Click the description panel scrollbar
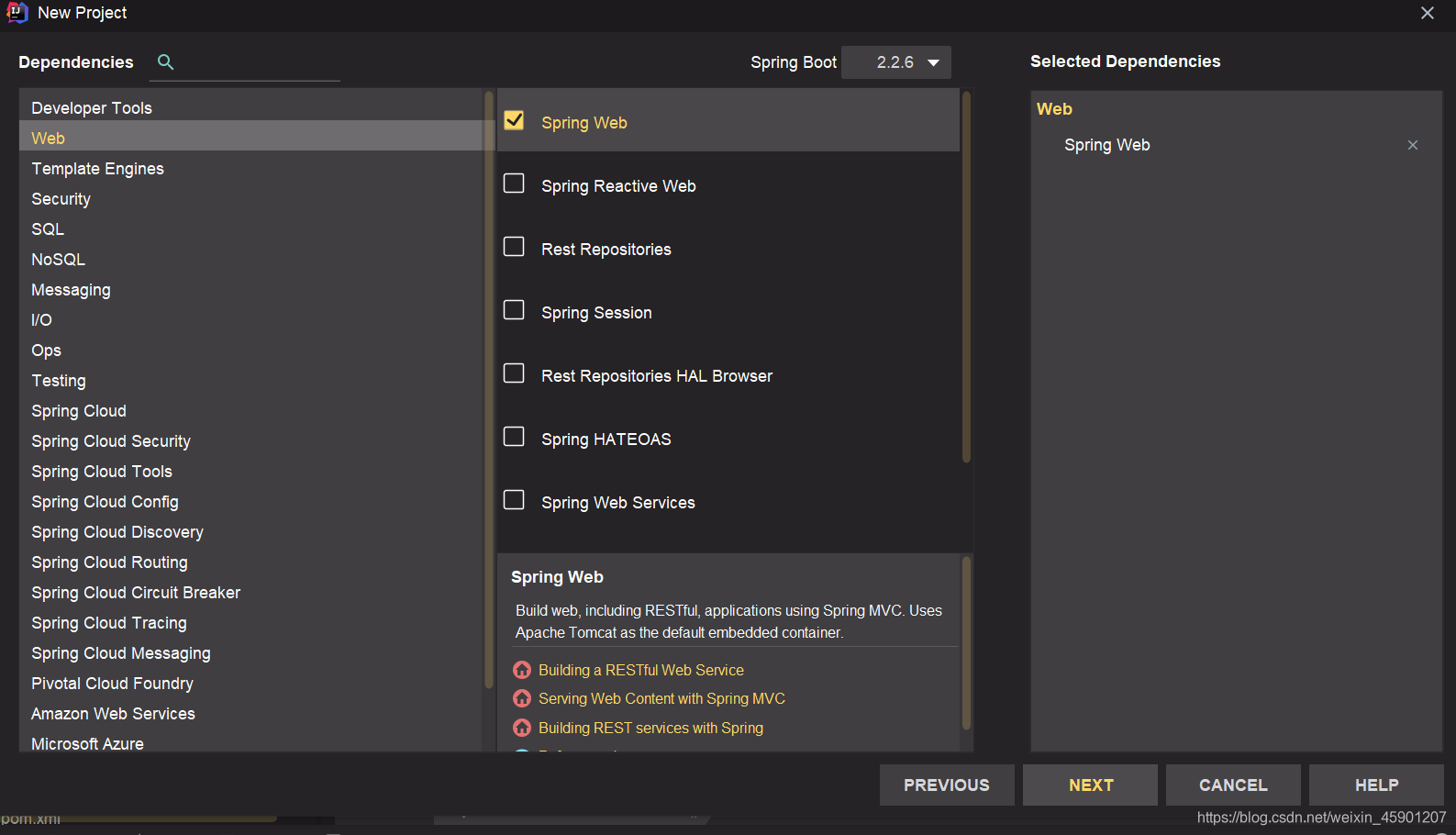The width and height of the screenshot is (1456, 835). pos(966,644)
